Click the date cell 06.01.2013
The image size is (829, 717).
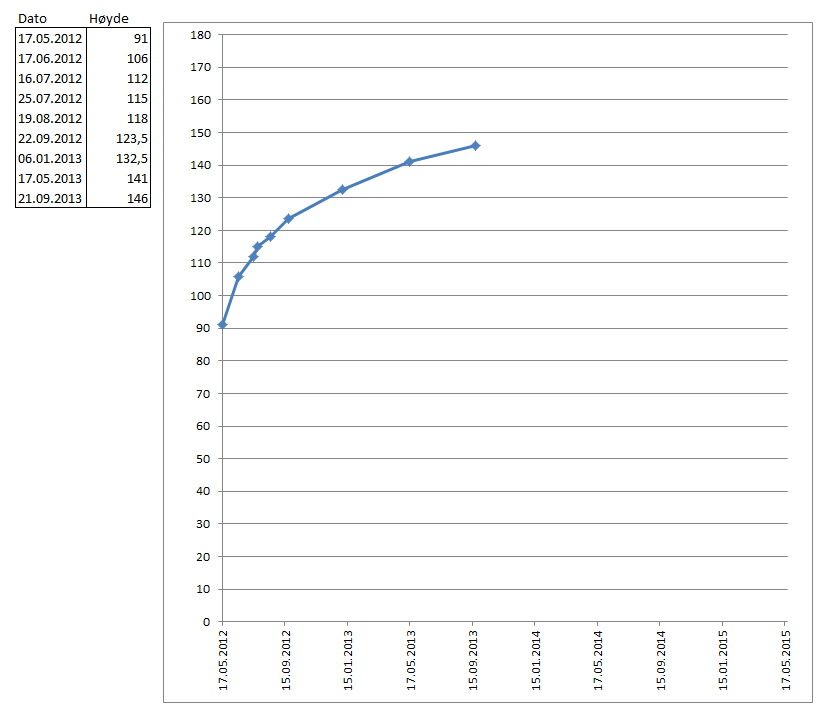point(50,159)
